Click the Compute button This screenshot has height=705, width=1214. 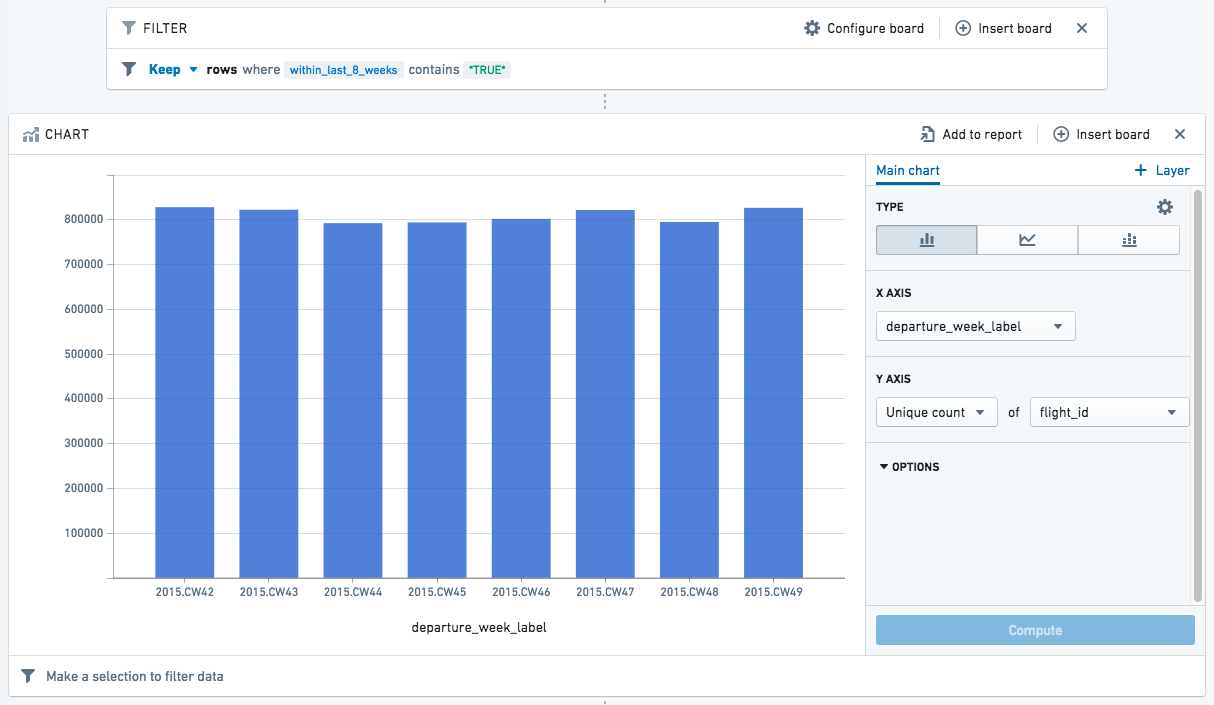coord(1035,630)
